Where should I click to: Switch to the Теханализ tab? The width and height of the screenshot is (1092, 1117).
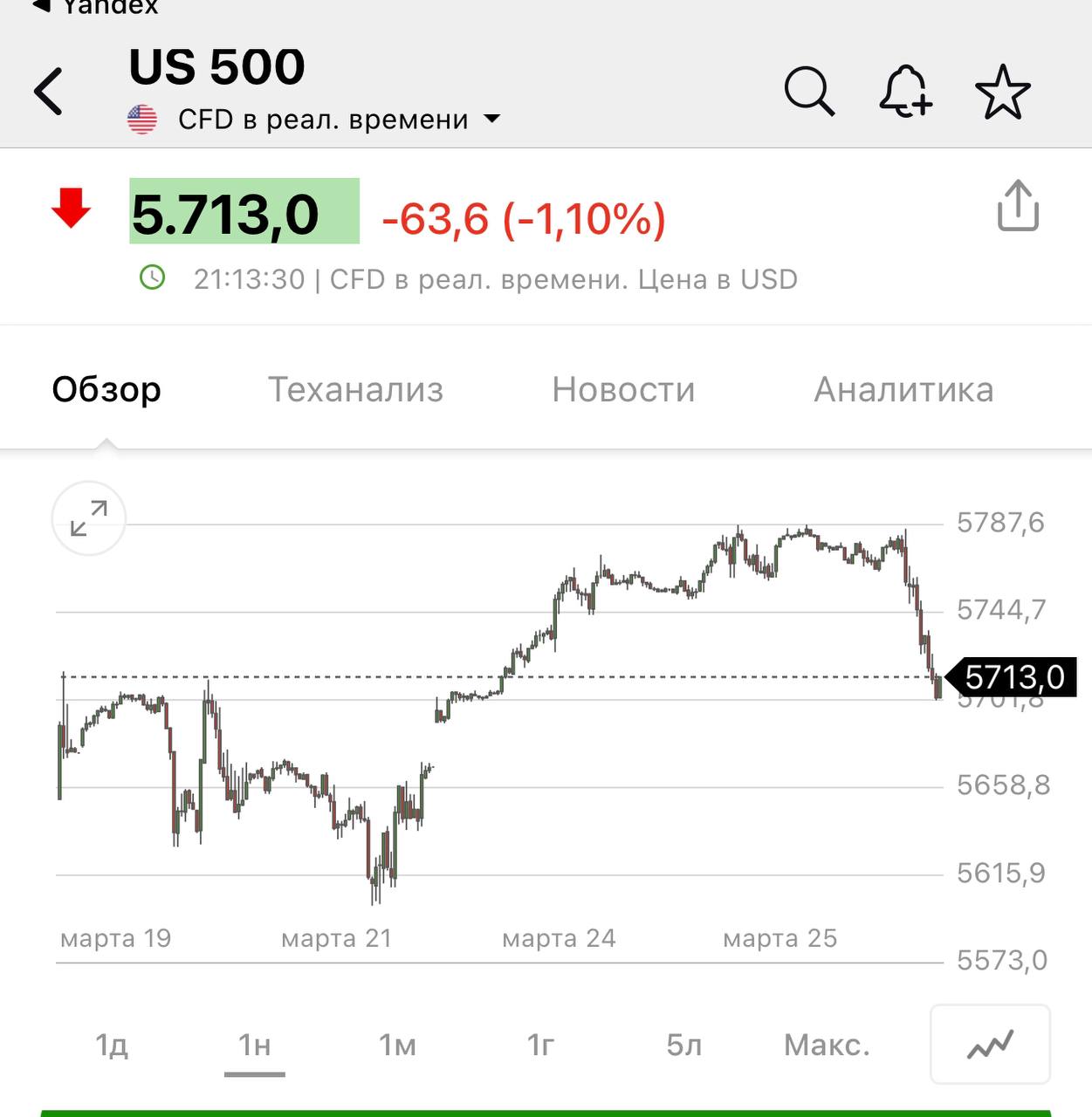coord(355,389)
